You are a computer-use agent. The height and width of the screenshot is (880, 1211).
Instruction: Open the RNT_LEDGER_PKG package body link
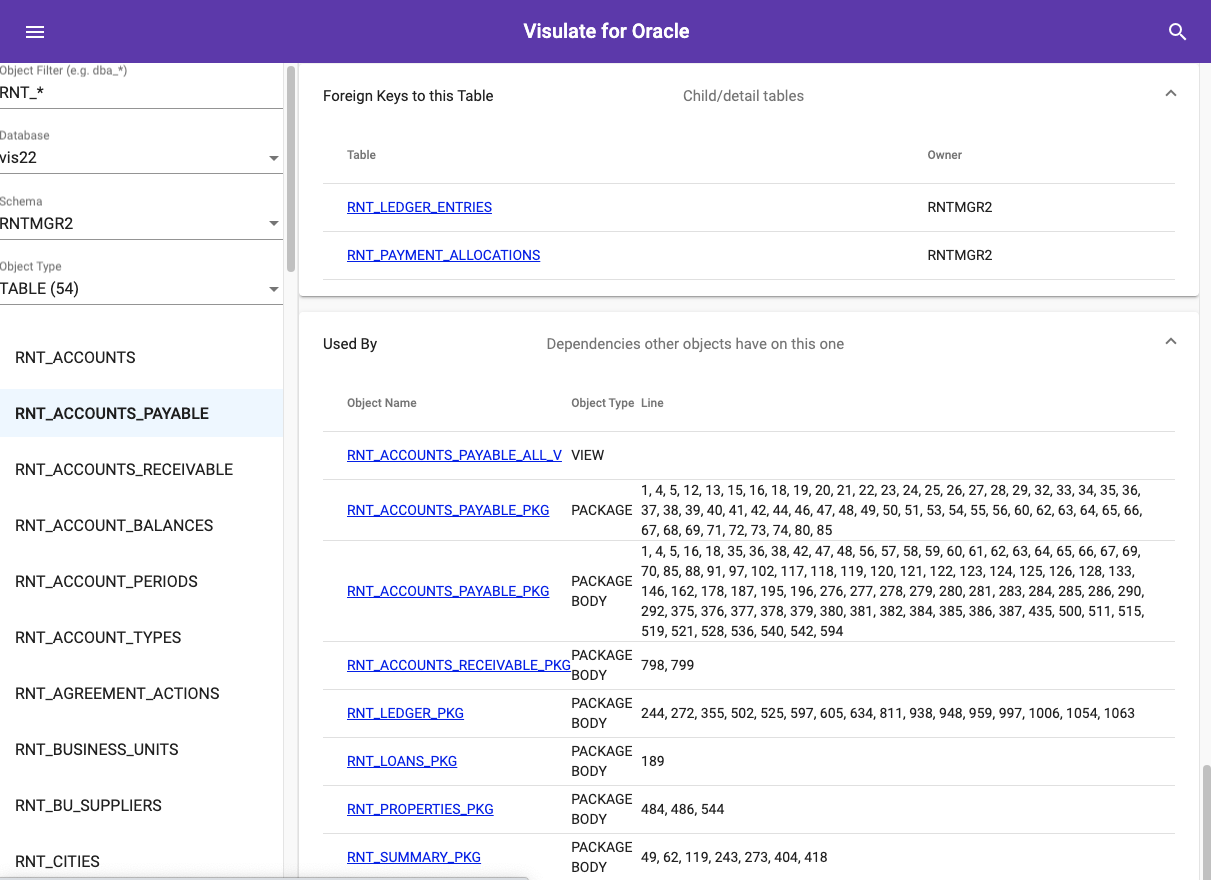click(x=405, y=713)
